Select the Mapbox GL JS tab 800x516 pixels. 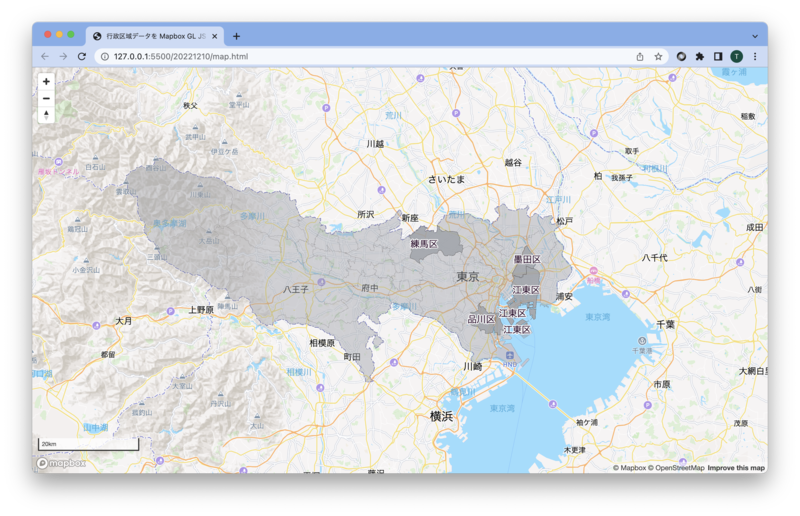(155, 36)
